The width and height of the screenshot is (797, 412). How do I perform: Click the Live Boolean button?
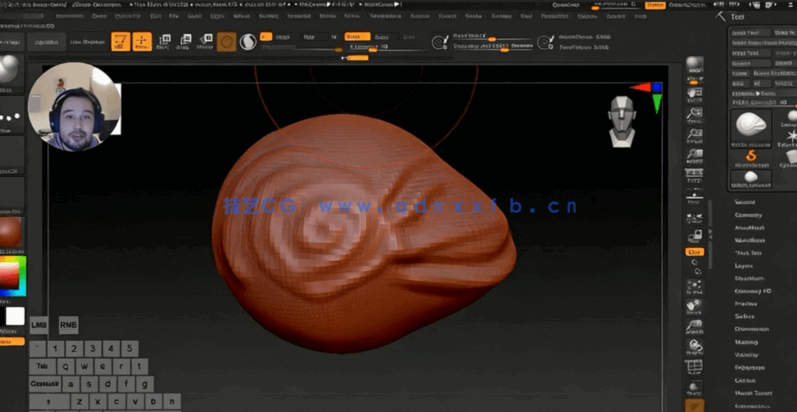[87, 42]
